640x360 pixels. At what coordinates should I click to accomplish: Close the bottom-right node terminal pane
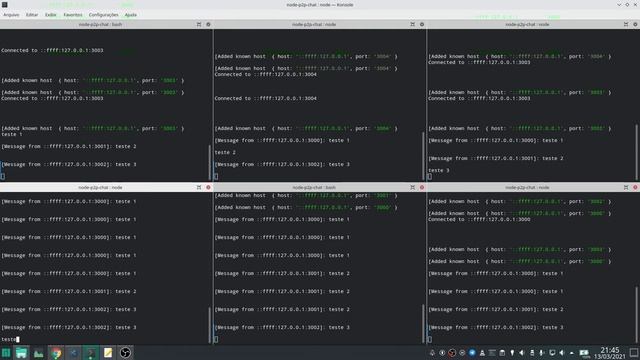tap(635, 187)
